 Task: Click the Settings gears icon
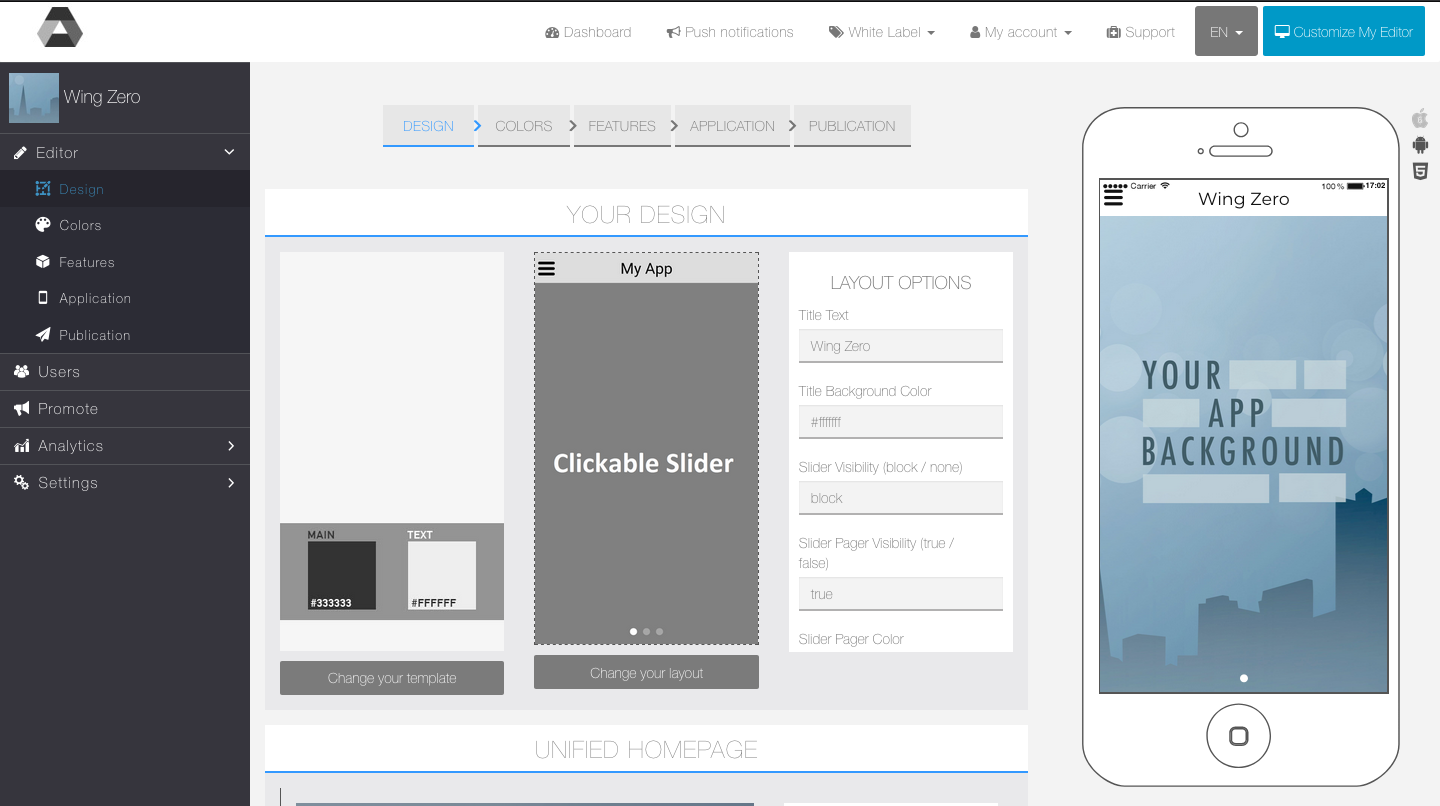21,482
